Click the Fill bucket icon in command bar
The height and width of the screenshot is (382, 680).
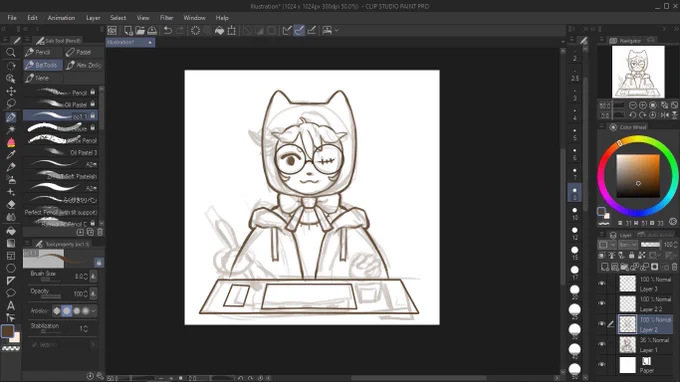(219, 30)
